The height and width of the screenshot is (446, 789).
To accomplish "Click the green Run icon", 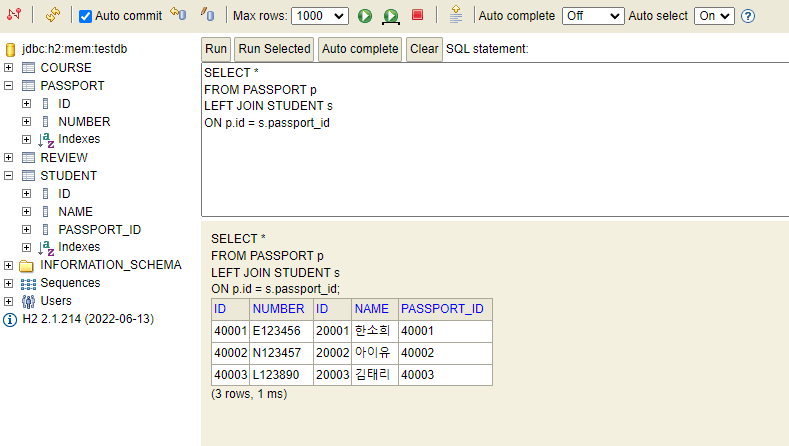I will point(365,16).
